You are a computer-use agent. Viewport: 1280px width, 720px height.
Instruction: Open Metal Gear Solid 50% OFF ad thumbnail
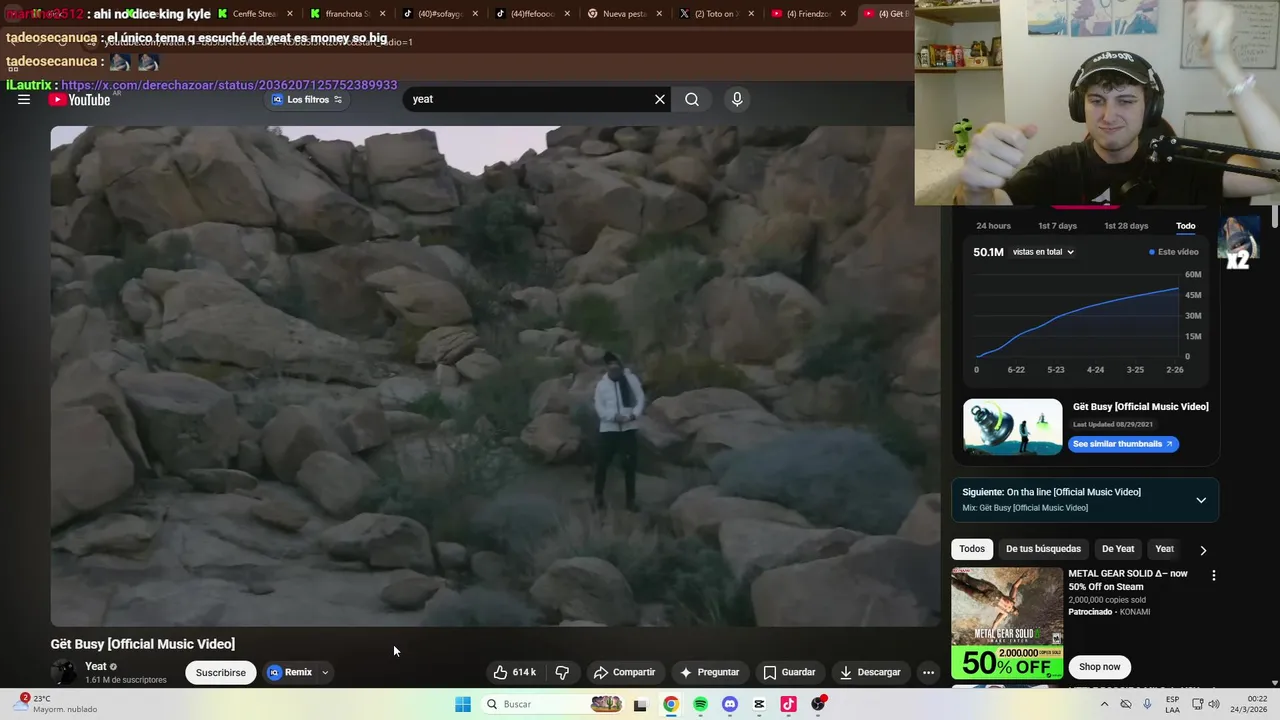tap(1007, 624)
